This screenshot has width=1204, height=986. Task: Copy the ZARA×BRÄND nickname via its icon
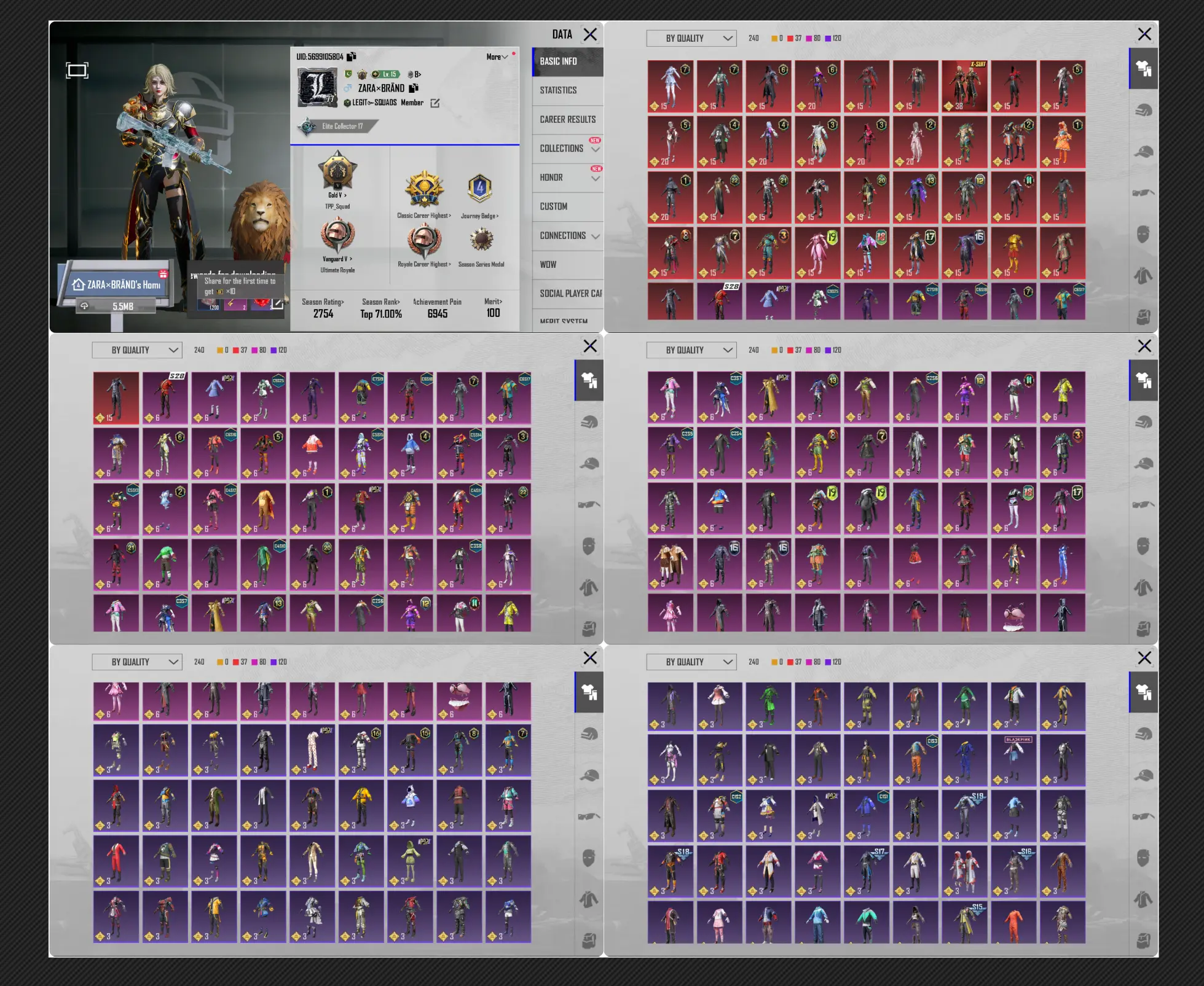[414, 88]
